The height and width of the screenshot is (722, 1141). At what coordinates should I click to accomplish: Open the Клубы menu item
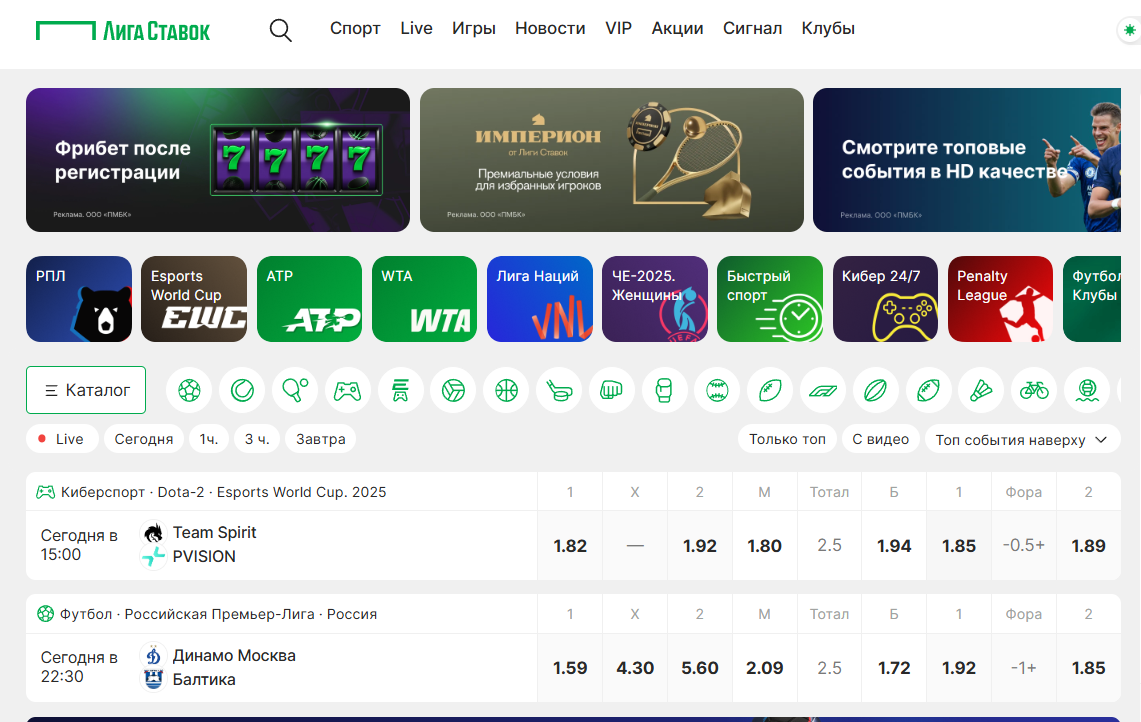click(828, 28)
